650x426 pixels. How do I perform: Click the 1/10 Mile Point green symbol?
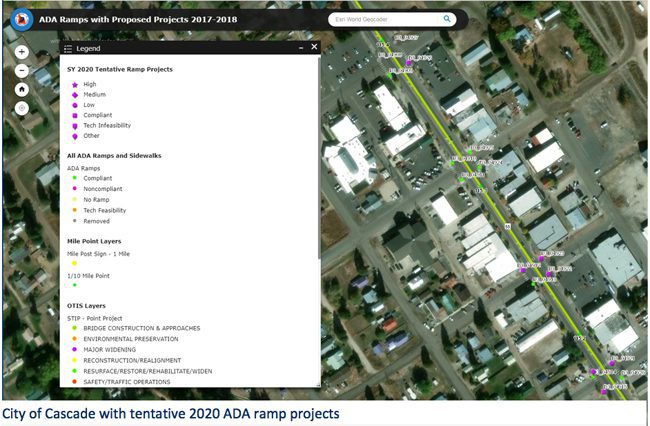[x=75, y=285]
